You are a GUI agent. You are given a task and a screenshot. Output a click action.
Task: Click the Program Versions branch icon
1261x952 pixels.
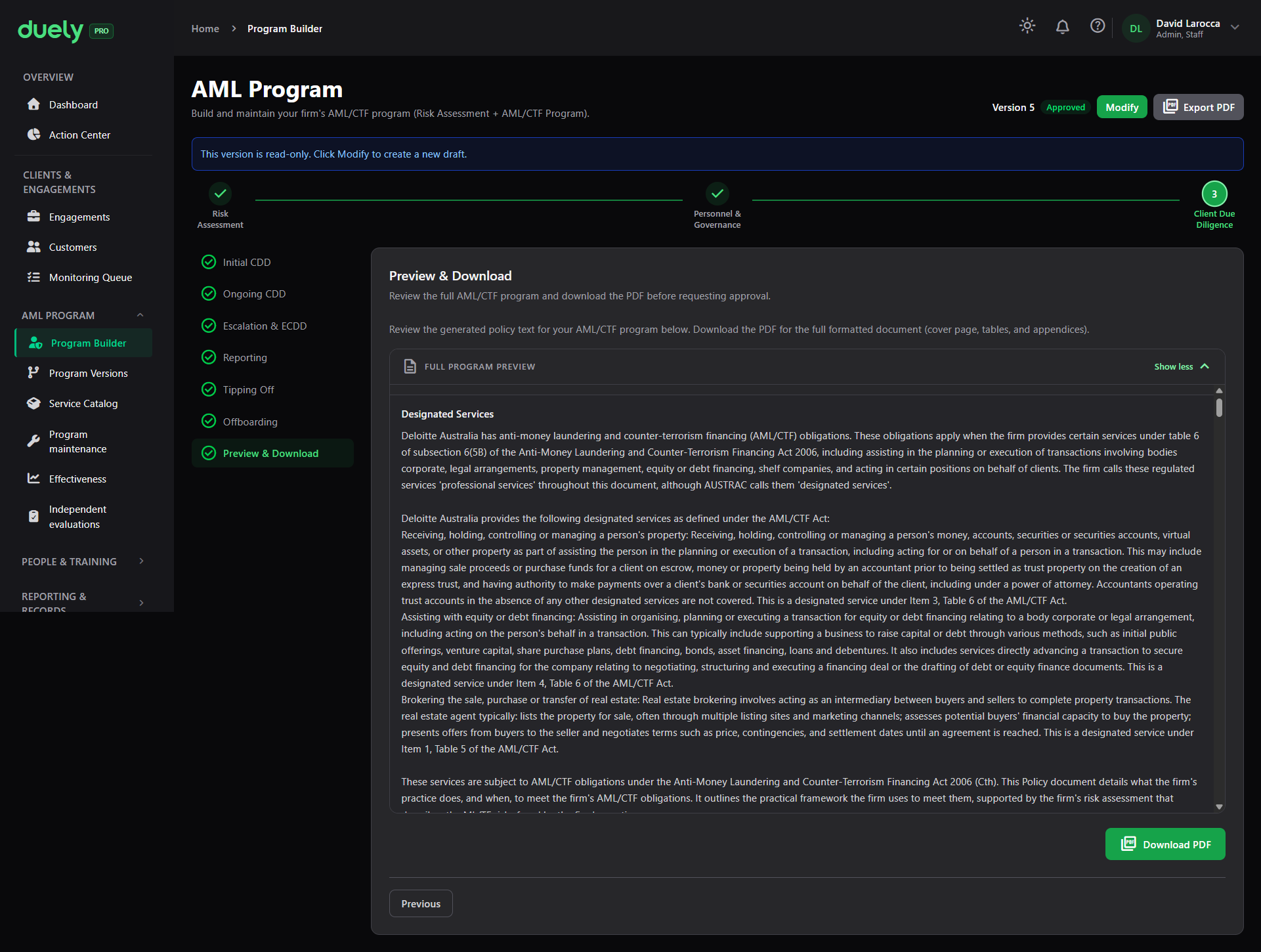33,373
